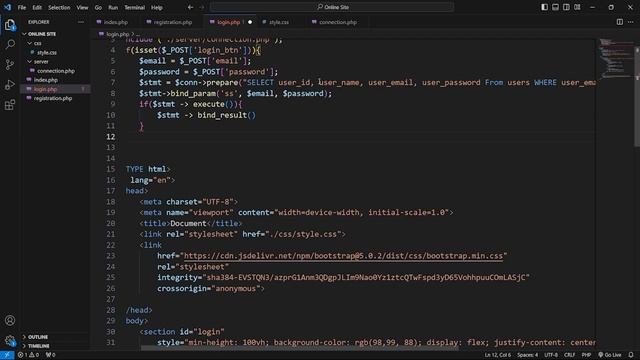
Task: Select the login.php editor tab
Action: 229,22
